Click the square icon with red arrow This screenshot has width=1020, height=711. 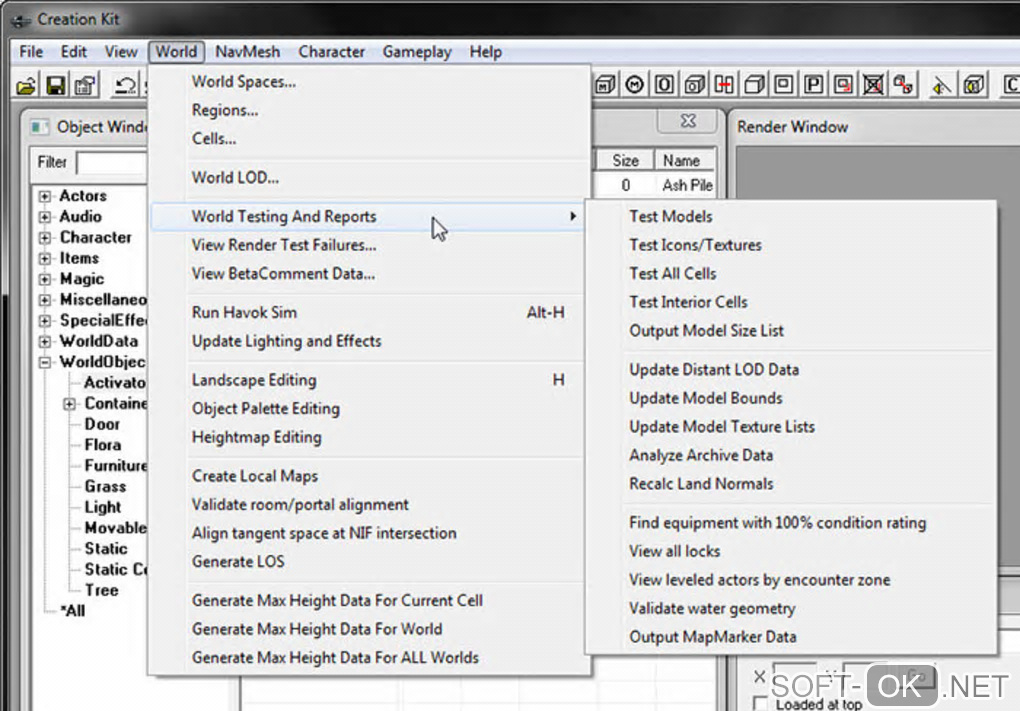(844, 85)
